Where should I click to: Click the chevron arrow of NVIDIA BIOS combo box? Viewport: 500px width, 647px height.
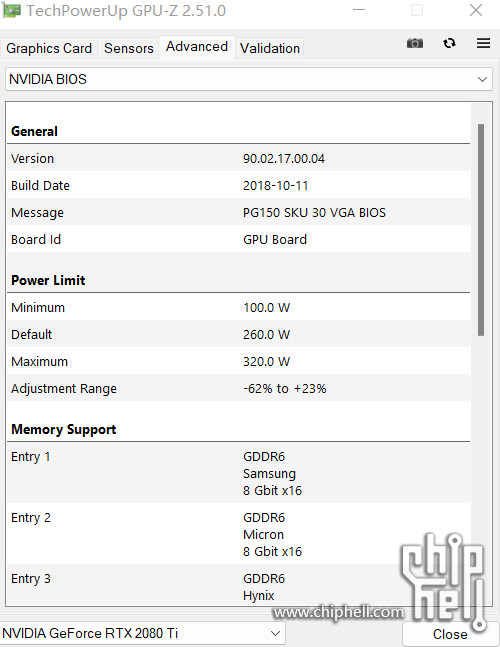click(482, 79)
